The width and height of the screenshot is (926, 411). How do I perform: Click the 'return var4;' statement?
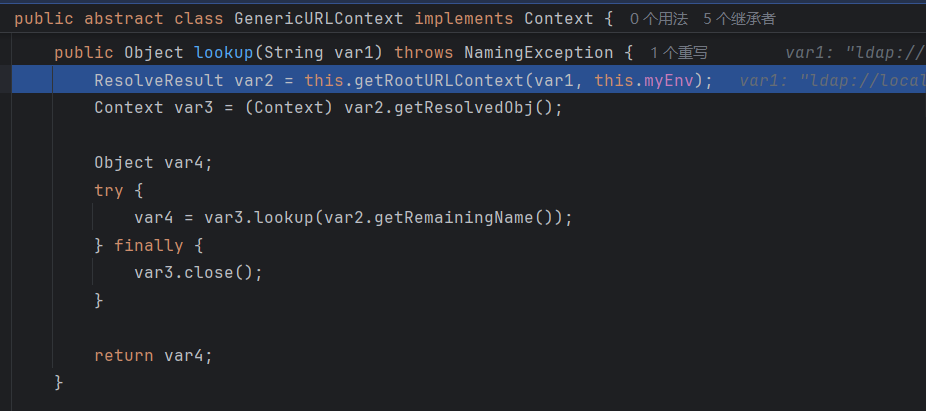click(153, 355)
